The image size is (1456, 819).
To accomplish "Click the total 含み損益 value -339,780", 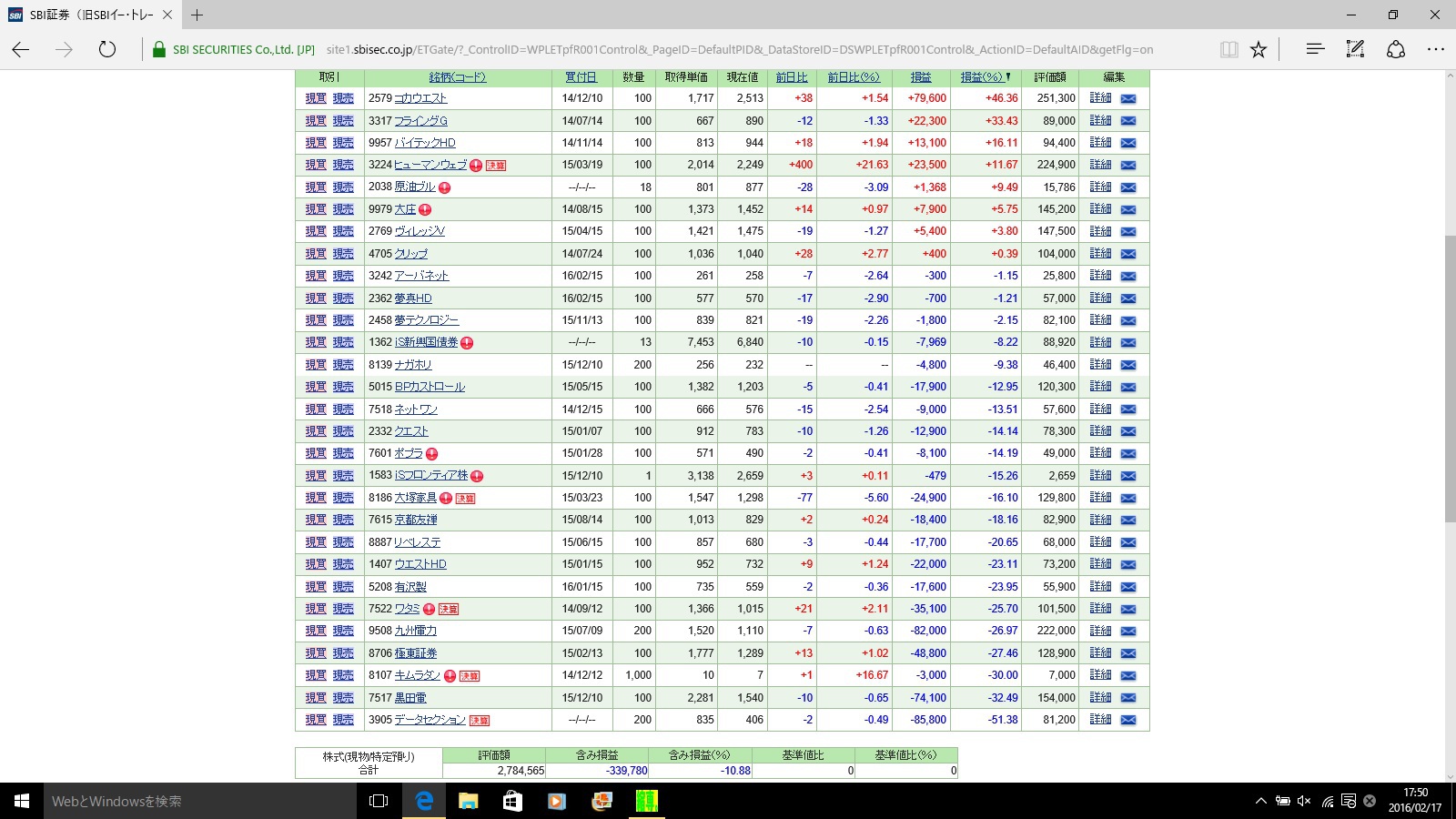I will pos(626,771).
